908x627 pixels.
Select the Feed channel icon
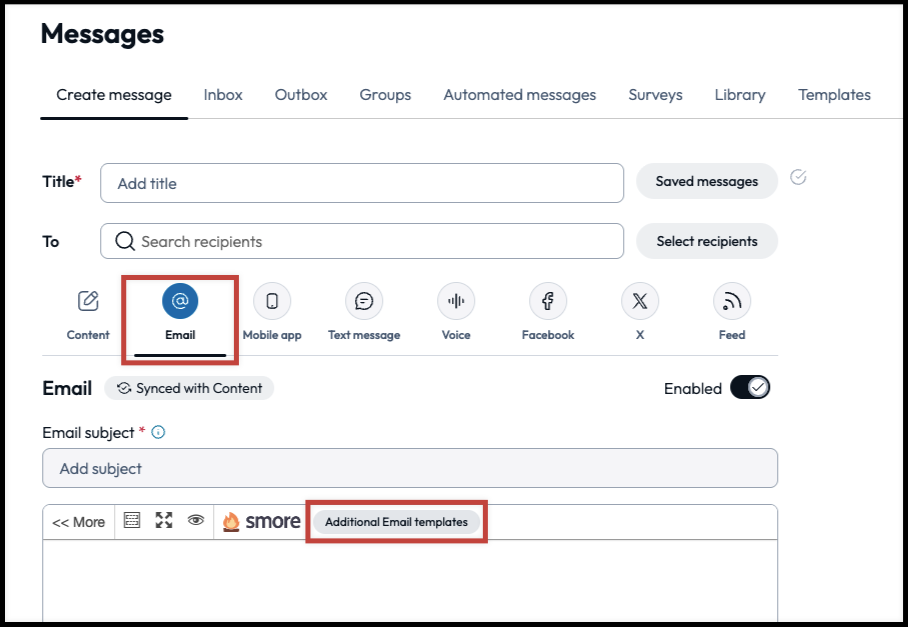tap(731, 300)
